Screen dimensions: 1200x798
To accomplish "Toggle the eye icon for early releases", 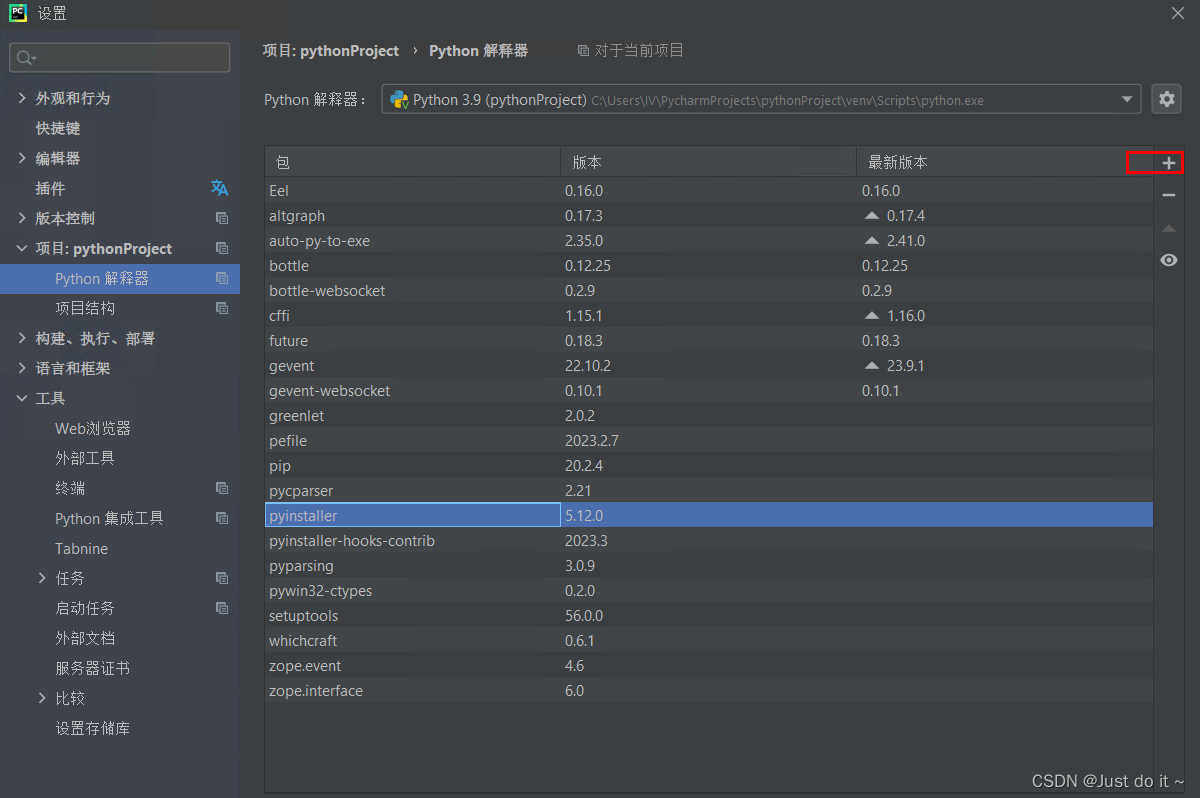I will click(1168, 260).
